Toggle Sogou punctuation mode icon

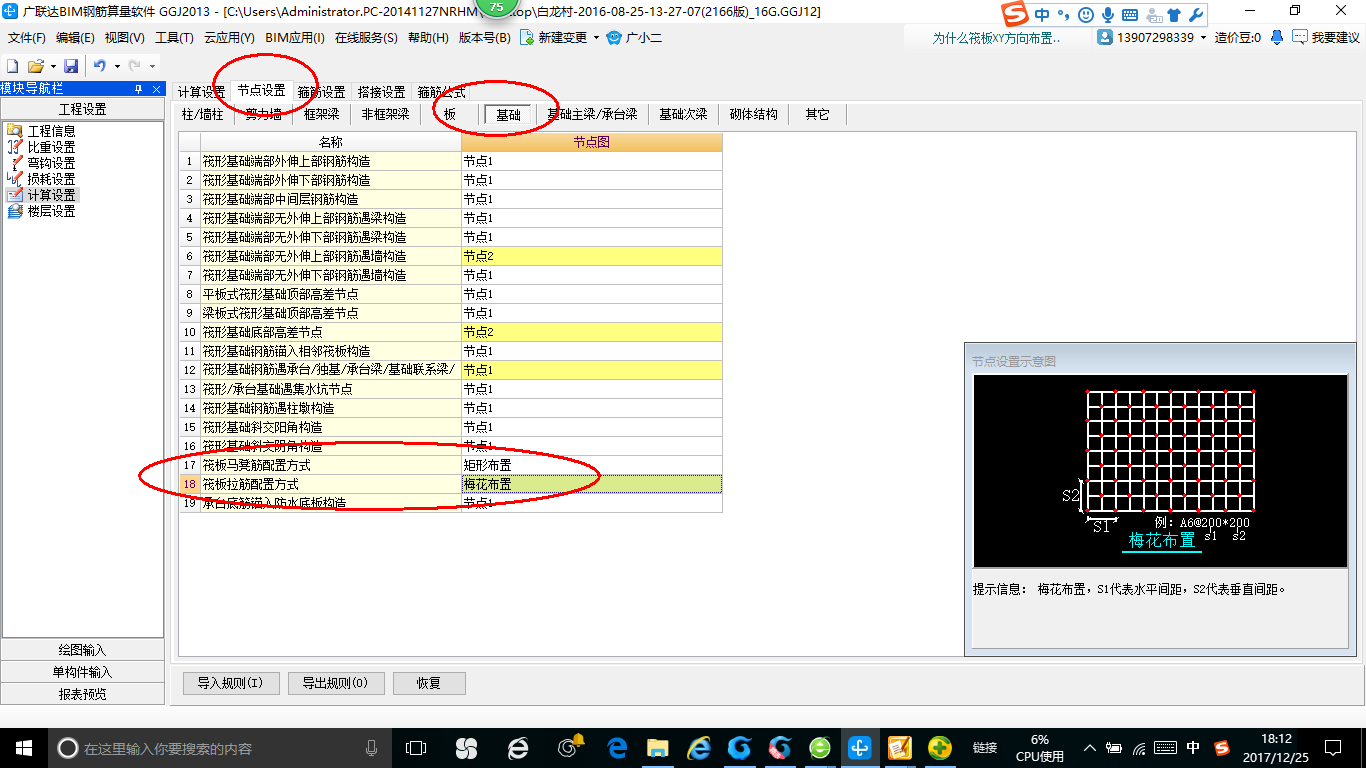pos(1064,14)
